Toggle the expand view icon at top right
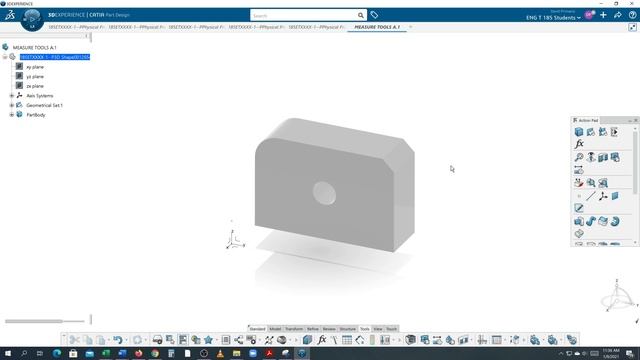The height and width of the screenshot is (360, 640). 632,27
